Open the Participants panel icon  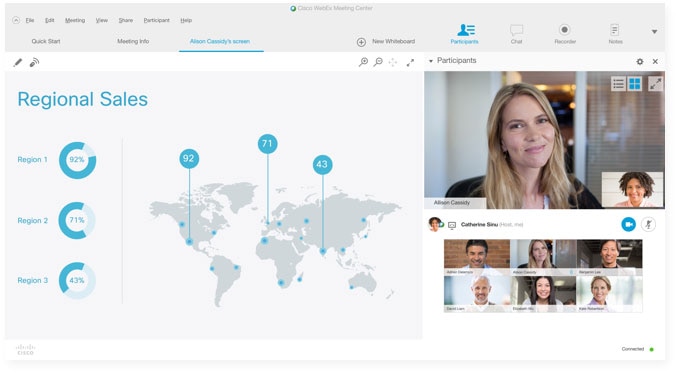pos(465,34)
